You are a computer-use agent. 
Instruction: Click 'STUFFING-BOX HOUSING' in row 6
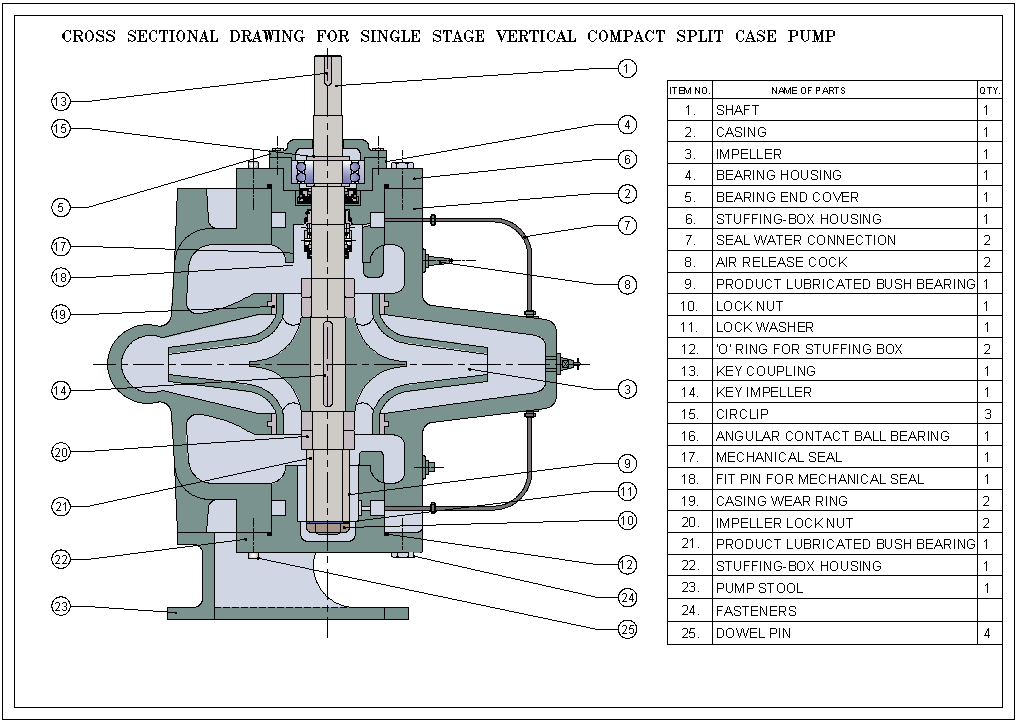(x=799, y=219)
